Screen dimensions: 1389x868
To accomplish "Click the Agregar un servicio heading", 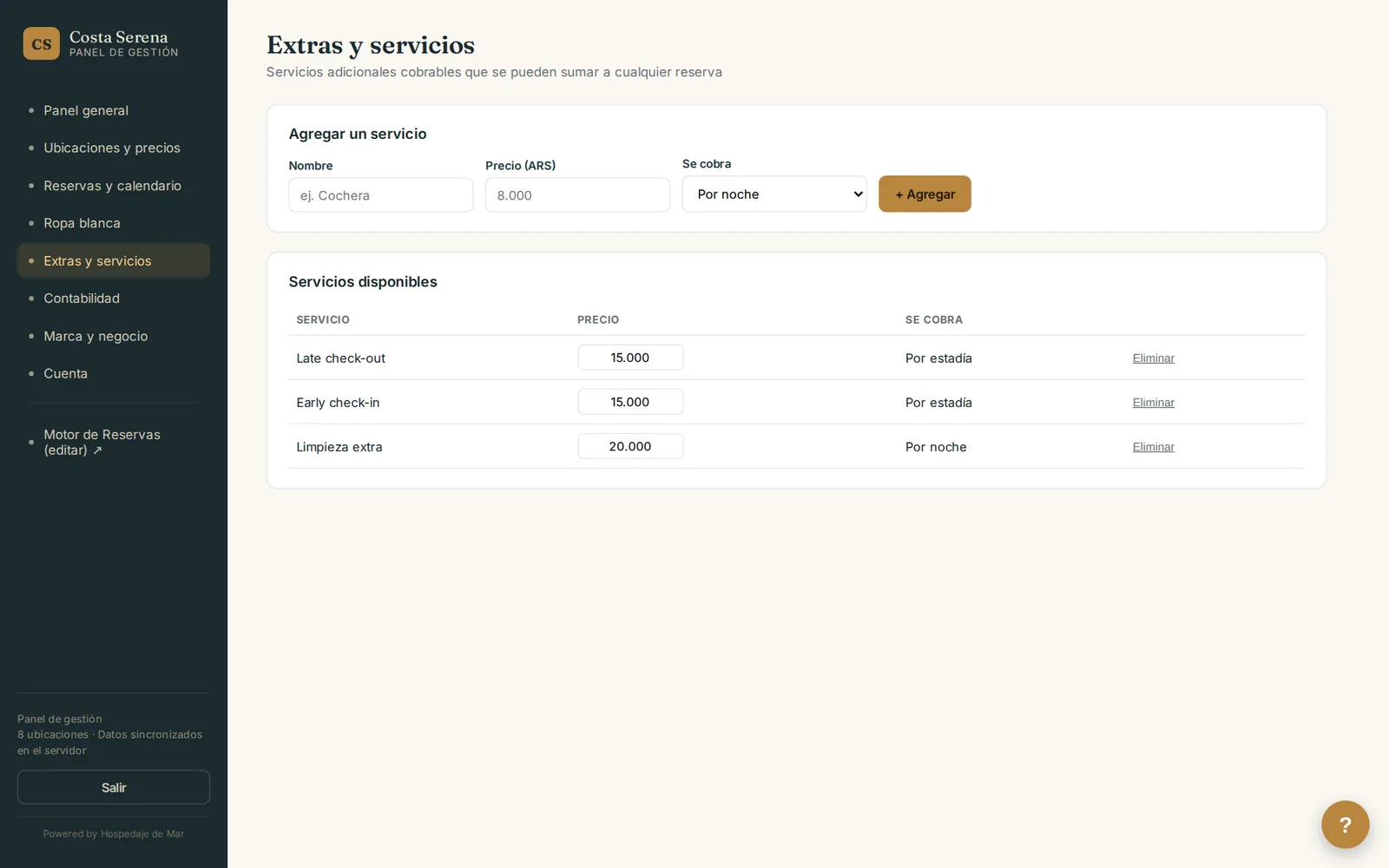I will 358,134.
